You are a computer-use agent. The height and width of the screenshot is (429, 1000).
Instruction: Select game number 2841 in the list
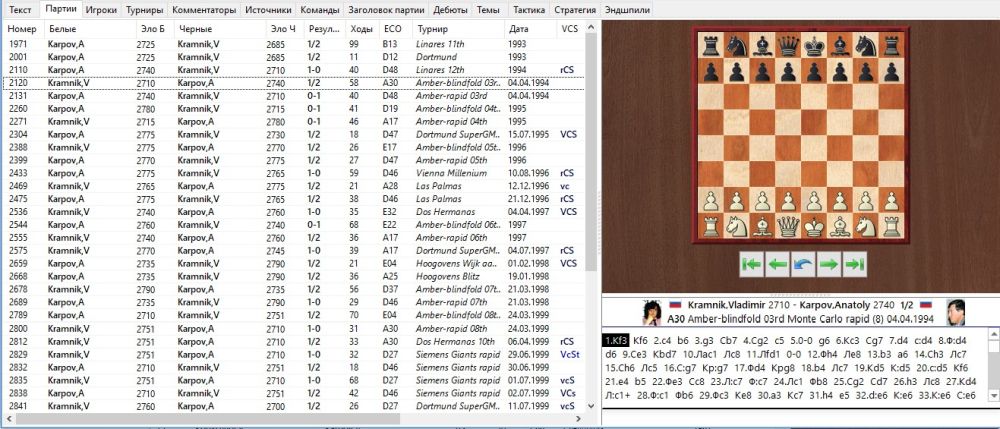point(20,406)
